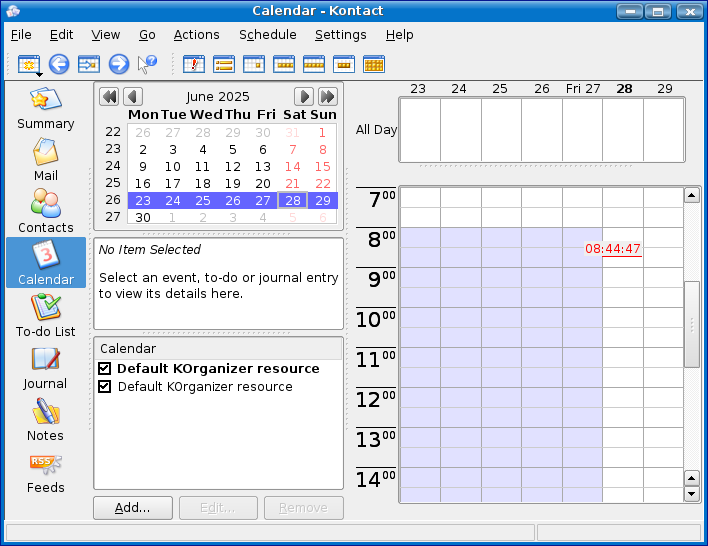This screenshot has width=708, height=546.
Task: Open the Mail component in sidebar
Action: click(x=45, y=158)
